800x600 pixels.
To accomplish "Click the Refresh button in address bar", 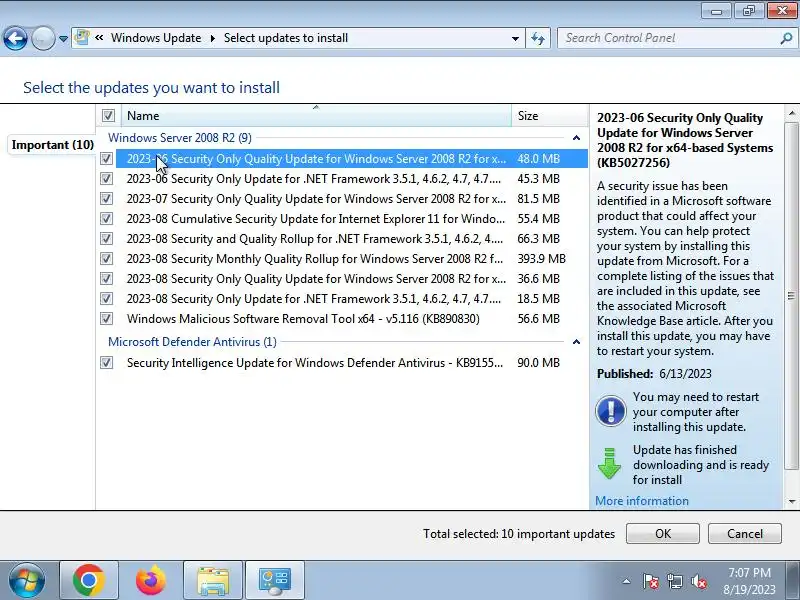I will tap(538, 38).
